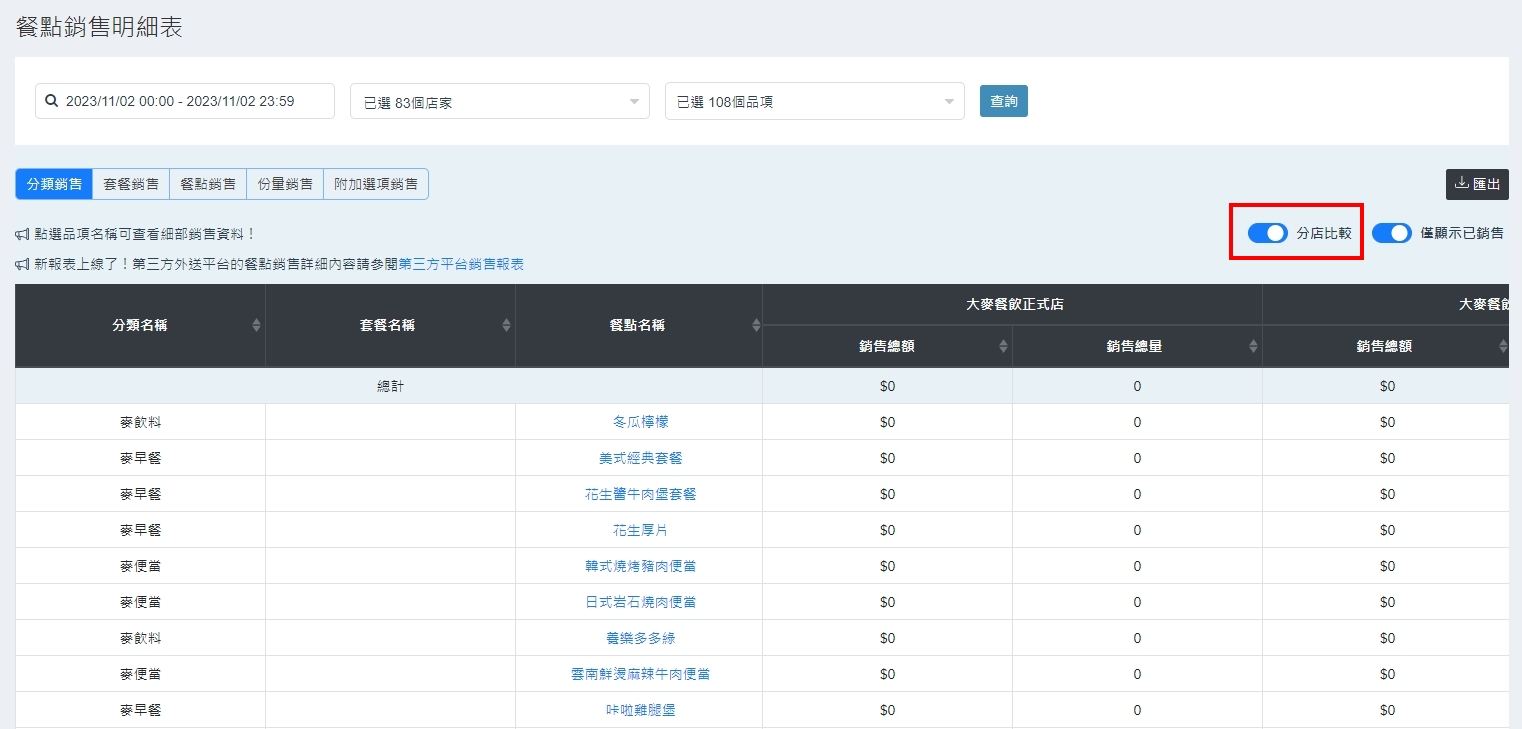This screenshot has height=729, width=1522.
Task: Click the download icon on 匯出 button
Action: pyautogui.click(x=1461, y=183)
